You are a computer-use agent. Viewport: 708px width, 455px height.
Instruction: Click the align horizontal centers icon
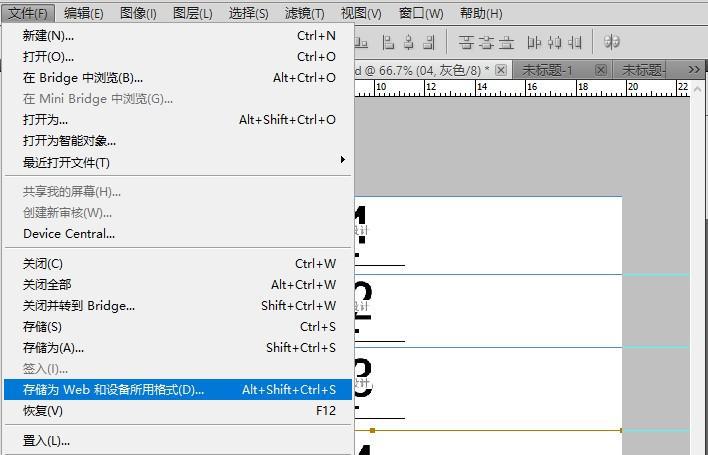pos(408,42)
